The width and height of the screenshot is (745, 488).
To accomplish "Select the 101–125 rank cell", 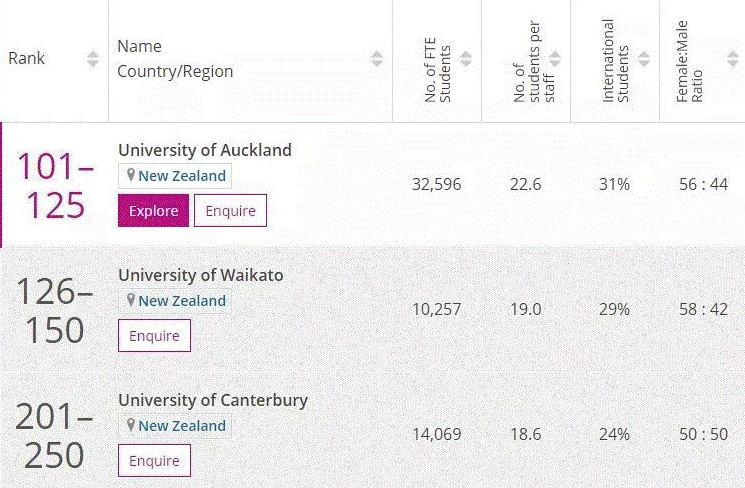I will 55,186.
